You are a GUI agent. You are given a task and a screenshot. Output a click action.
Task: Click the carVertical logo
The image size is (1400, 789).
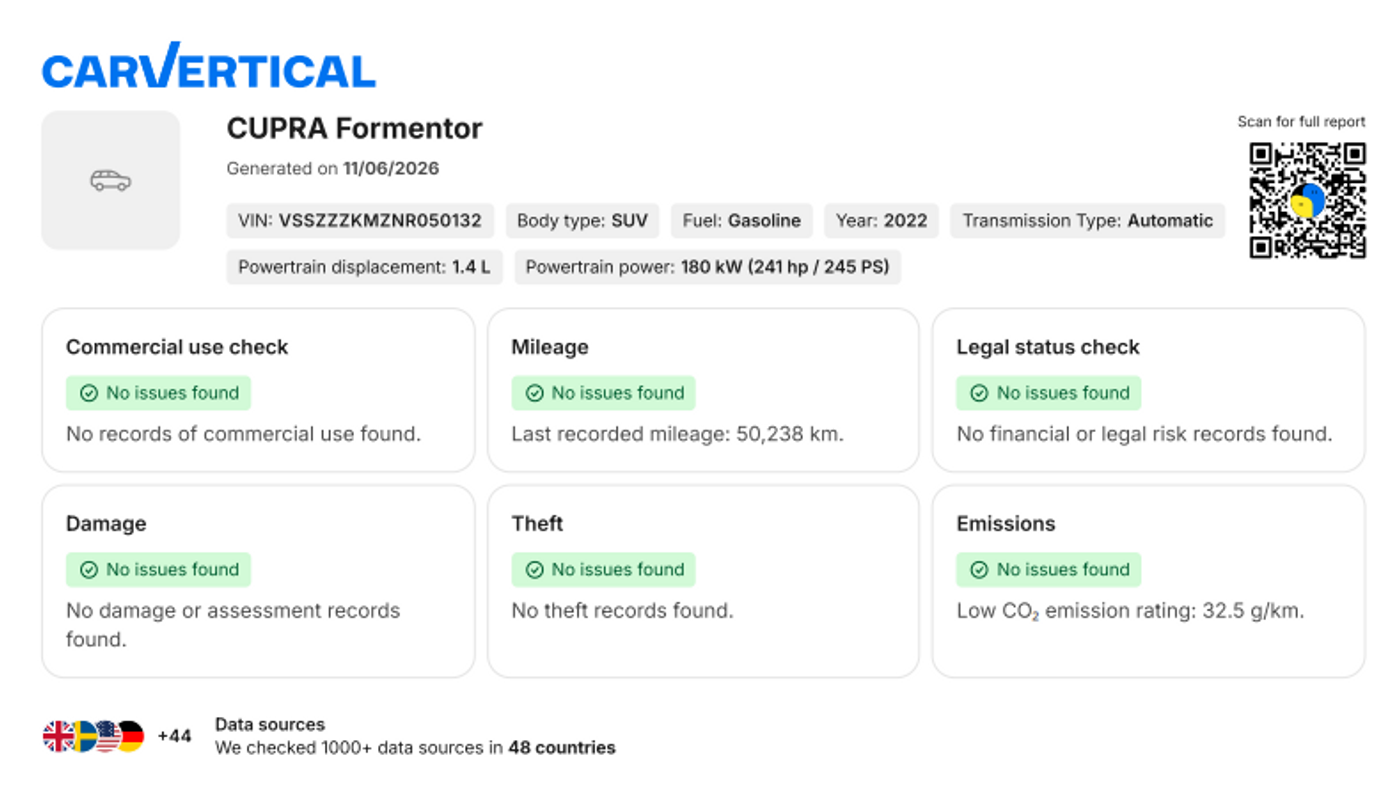point(209,67)
